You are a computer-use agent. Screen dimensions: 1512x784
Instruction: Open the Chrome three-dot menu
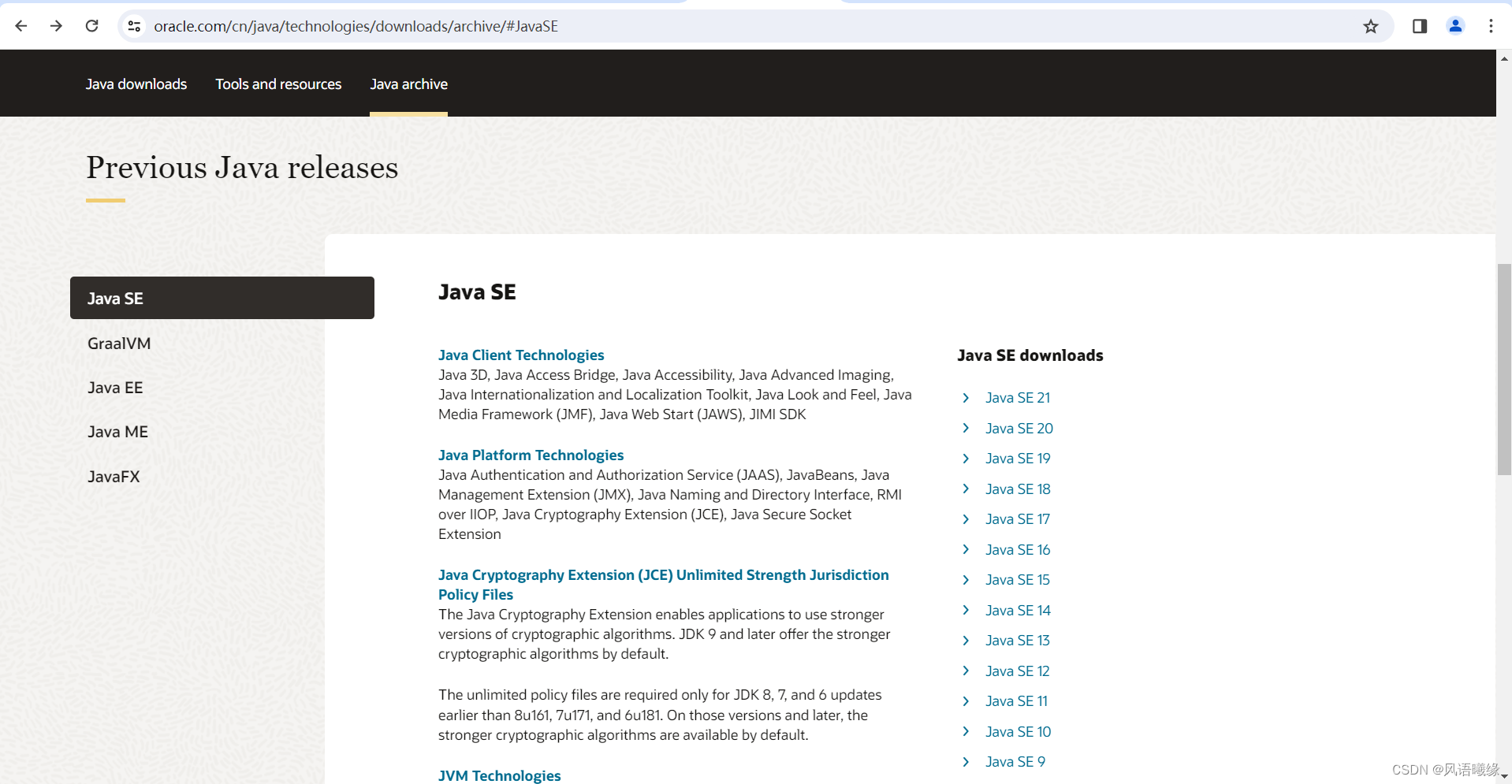(x=1491, y=26)
